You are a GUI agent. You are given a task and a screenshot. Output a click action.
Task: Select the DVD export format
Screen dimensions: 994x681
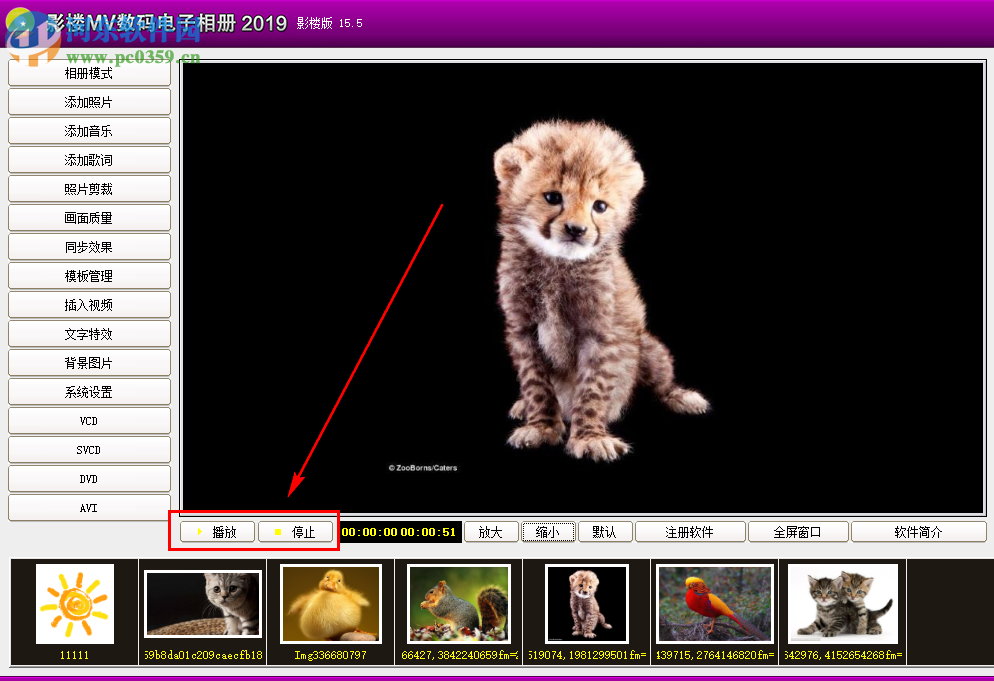88,478
